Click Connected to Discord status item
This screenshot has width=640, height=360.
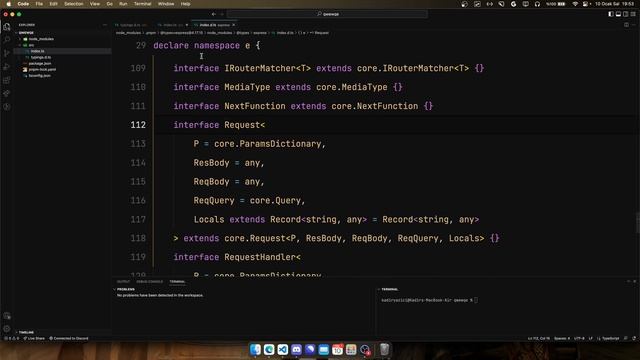(69, 338)
